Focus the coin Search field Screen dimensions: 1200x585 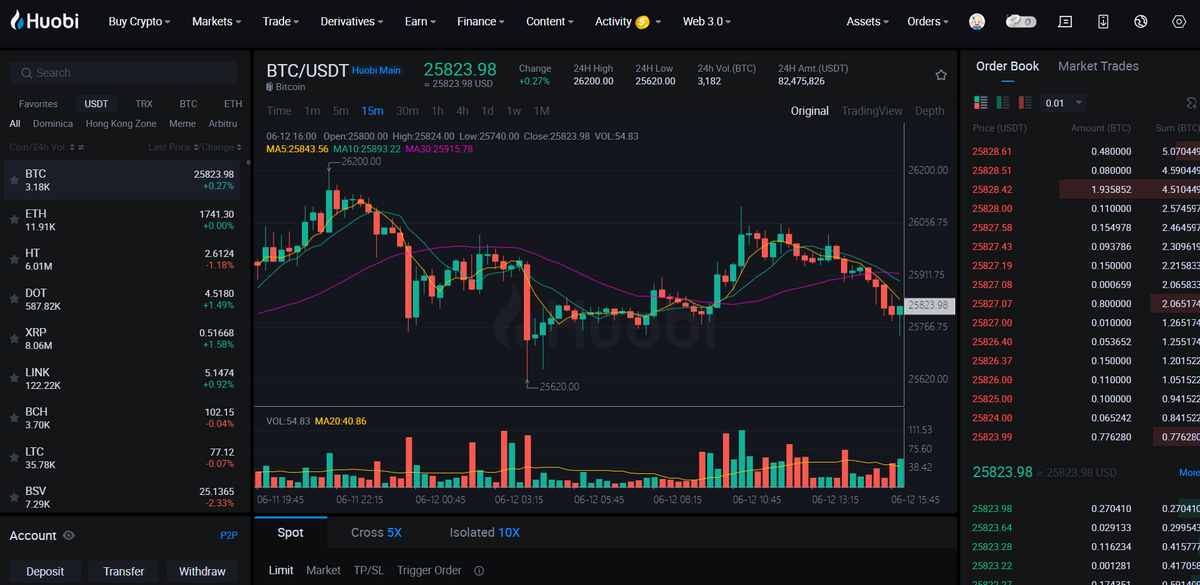point(124,73)
